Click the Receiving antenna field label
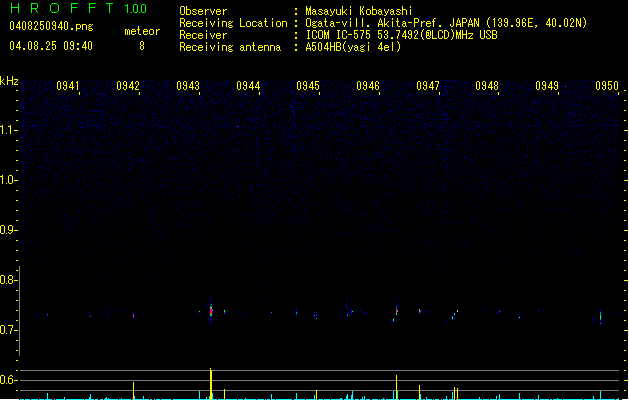 point(230,47)
